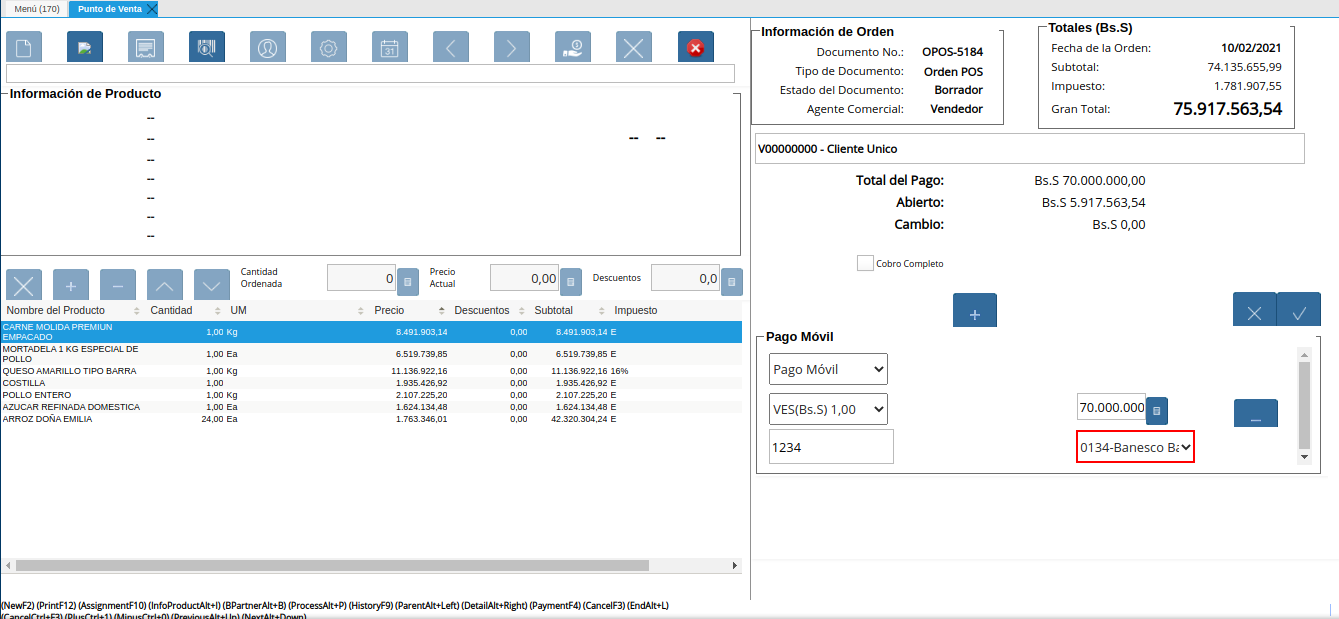1339x619 pixels.
Task: Confirm payment with the checkmark button
Action: [x=1299, y=312]
